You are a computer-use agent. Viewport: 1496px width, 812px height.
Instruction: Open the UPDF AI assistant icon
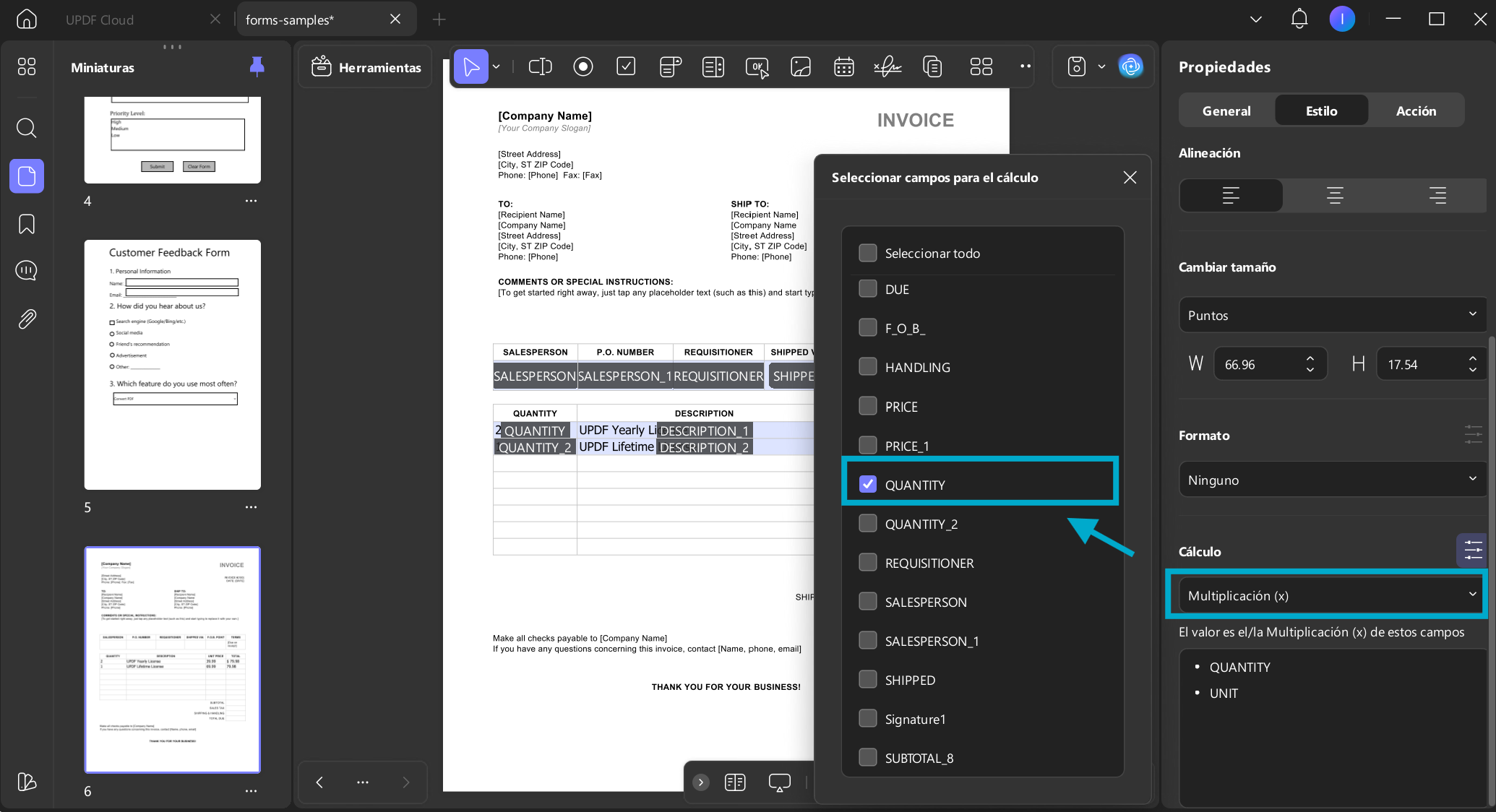pyautogui.click(x=1131, y=66)
